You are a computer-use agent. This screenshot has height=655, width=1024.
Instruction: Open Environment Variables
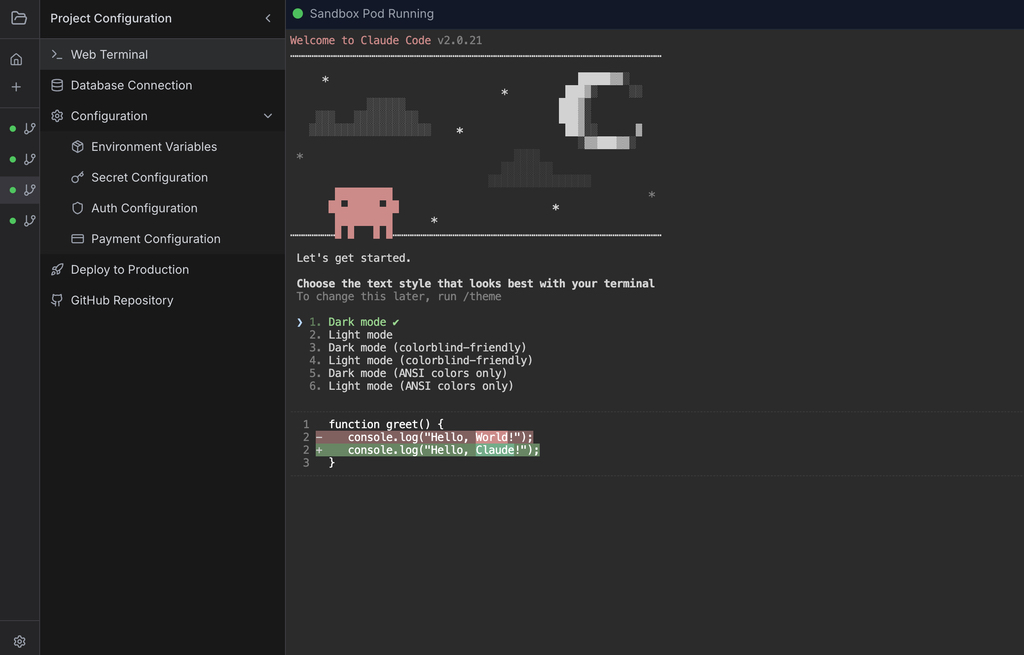[x=162, y=146]
